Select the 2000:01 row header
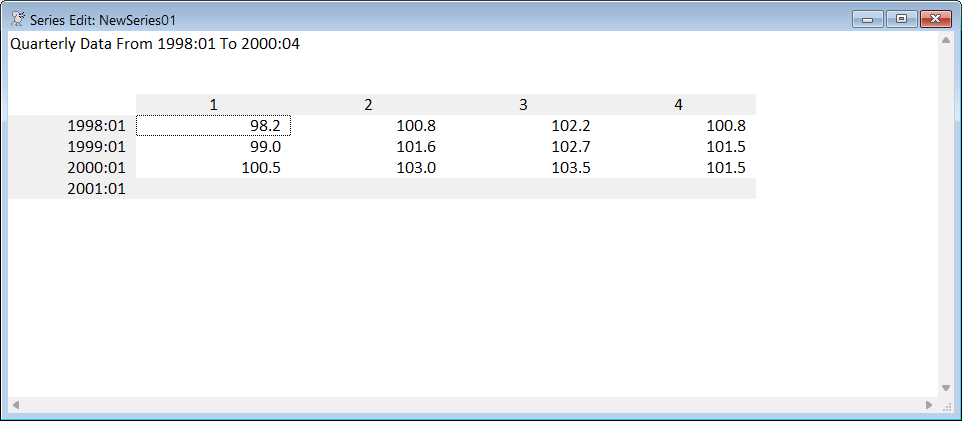 tap(96, 168)
